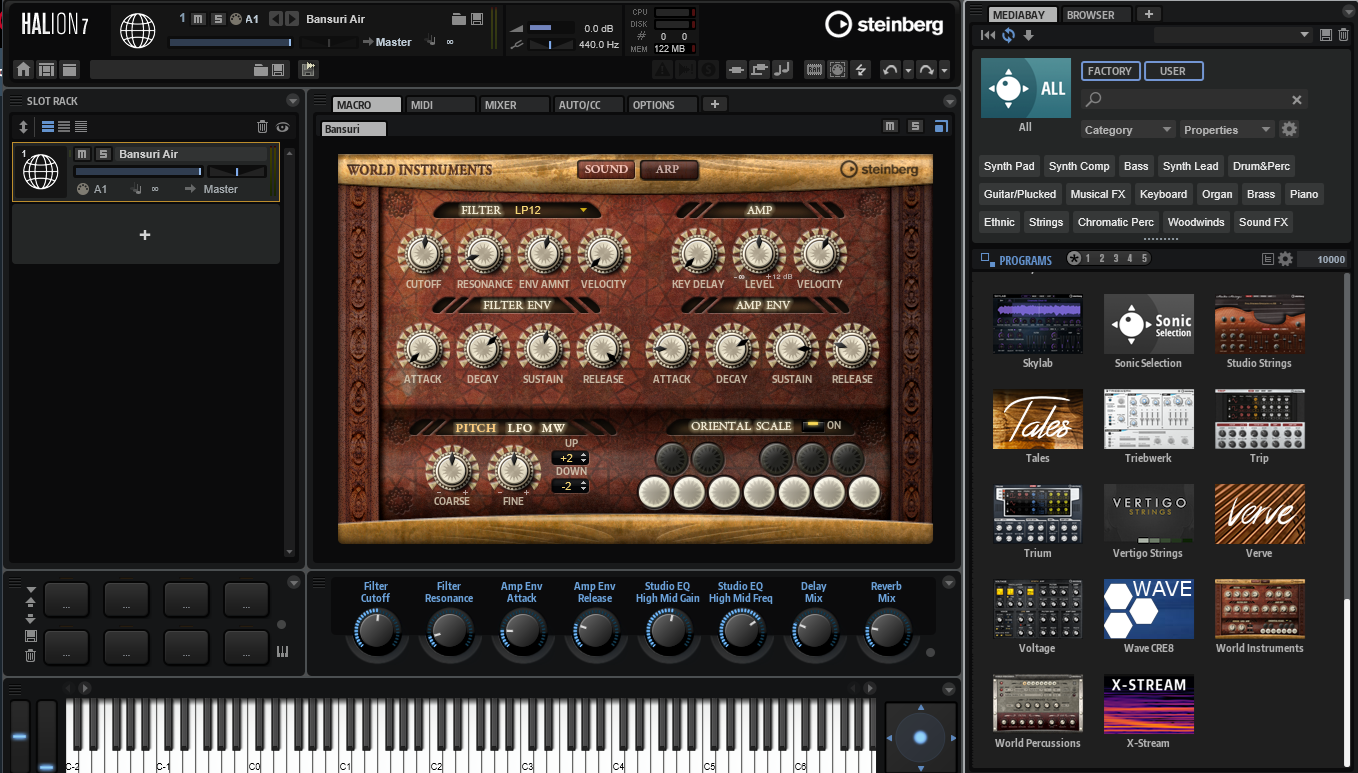Viewport: 1358px width, 773px height.
Task: Toggle header Solo button for slot 1
Action: (217, 19)
